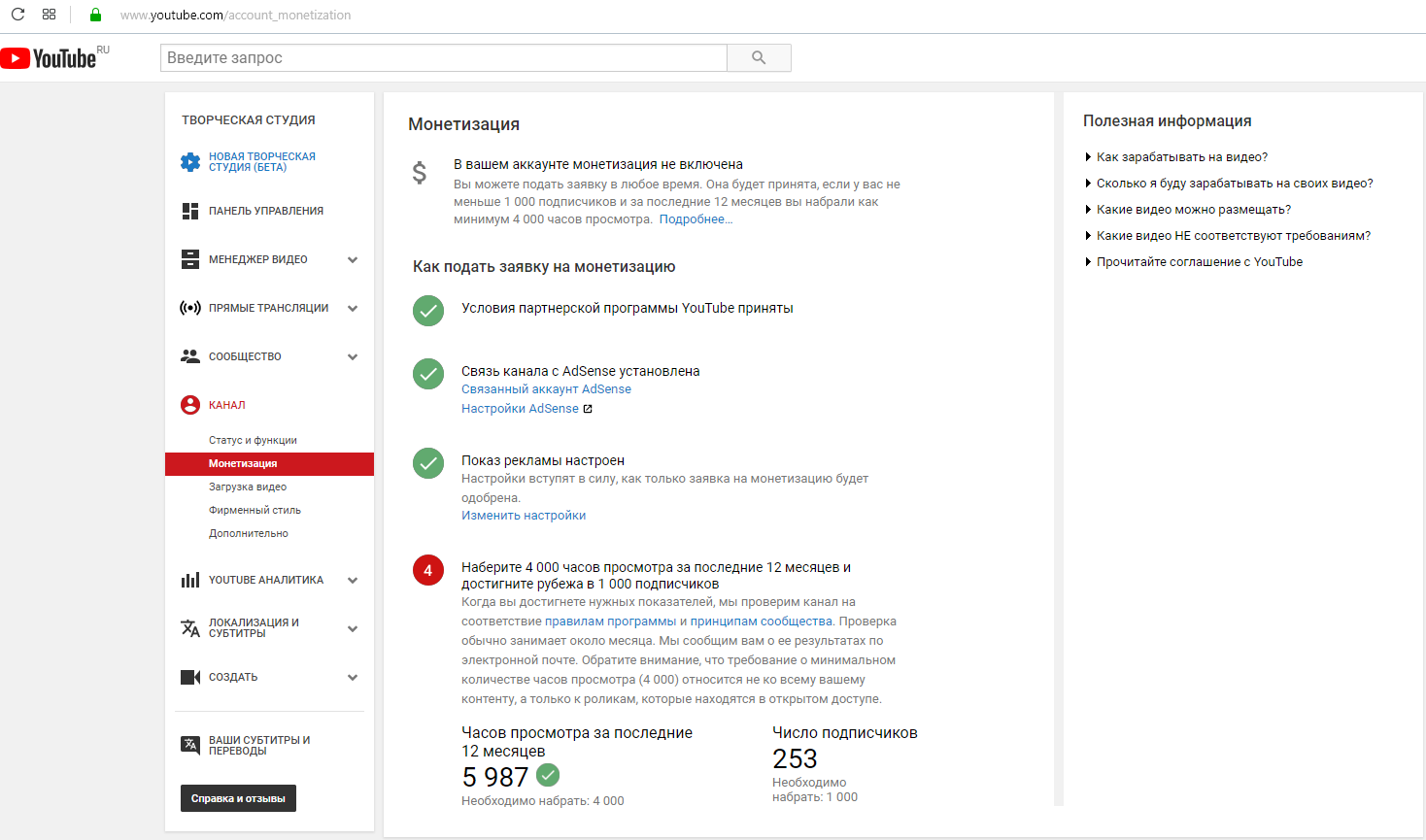Expand 'Как зарабатывать на видео?' triangle
Image resolution: width=1426 pixels, height=840 pixels.
coord(1088,156)
